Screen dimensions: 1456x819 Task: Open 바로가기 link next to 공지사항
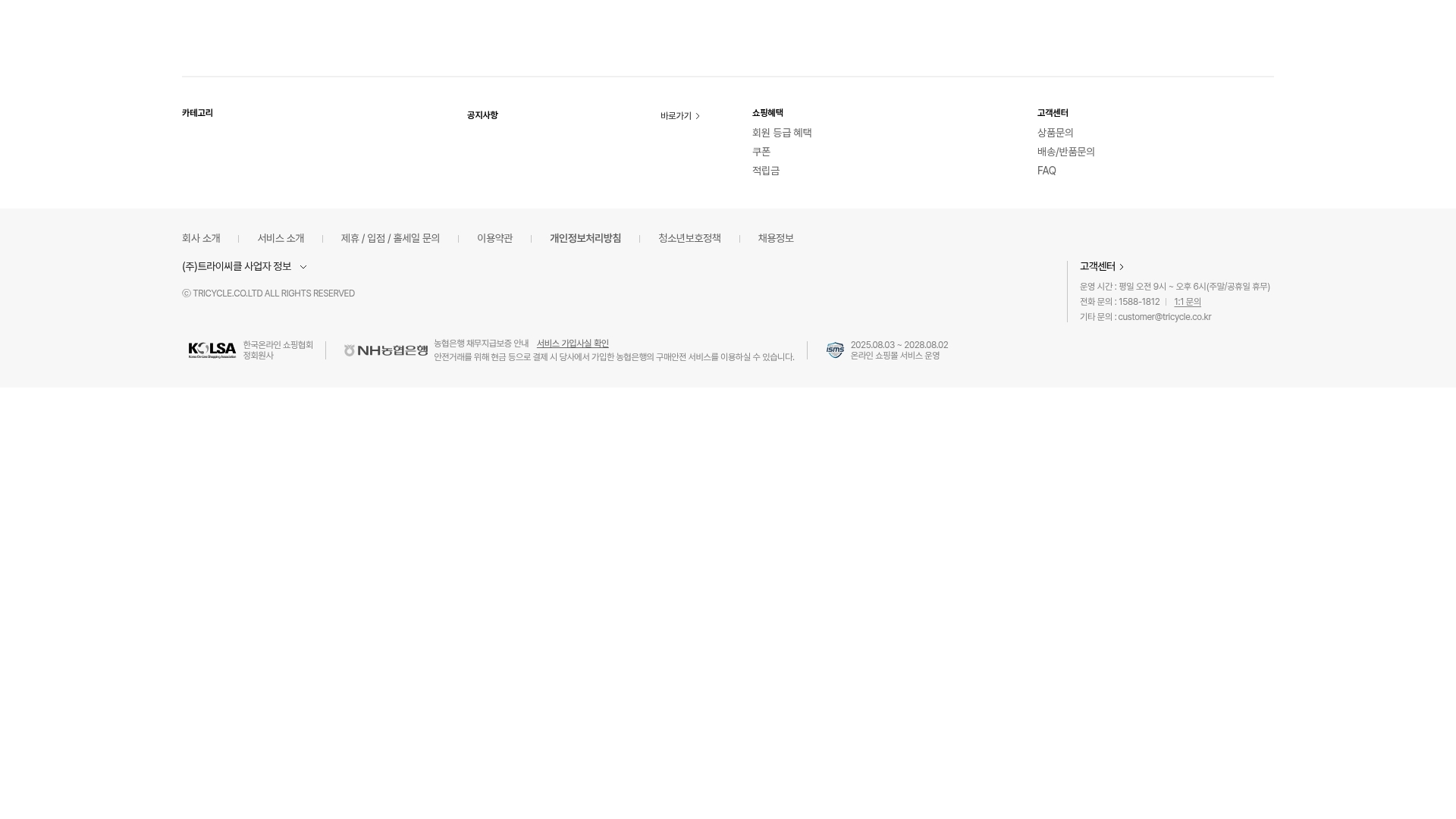pyautogui.click(x=679, y=116)
